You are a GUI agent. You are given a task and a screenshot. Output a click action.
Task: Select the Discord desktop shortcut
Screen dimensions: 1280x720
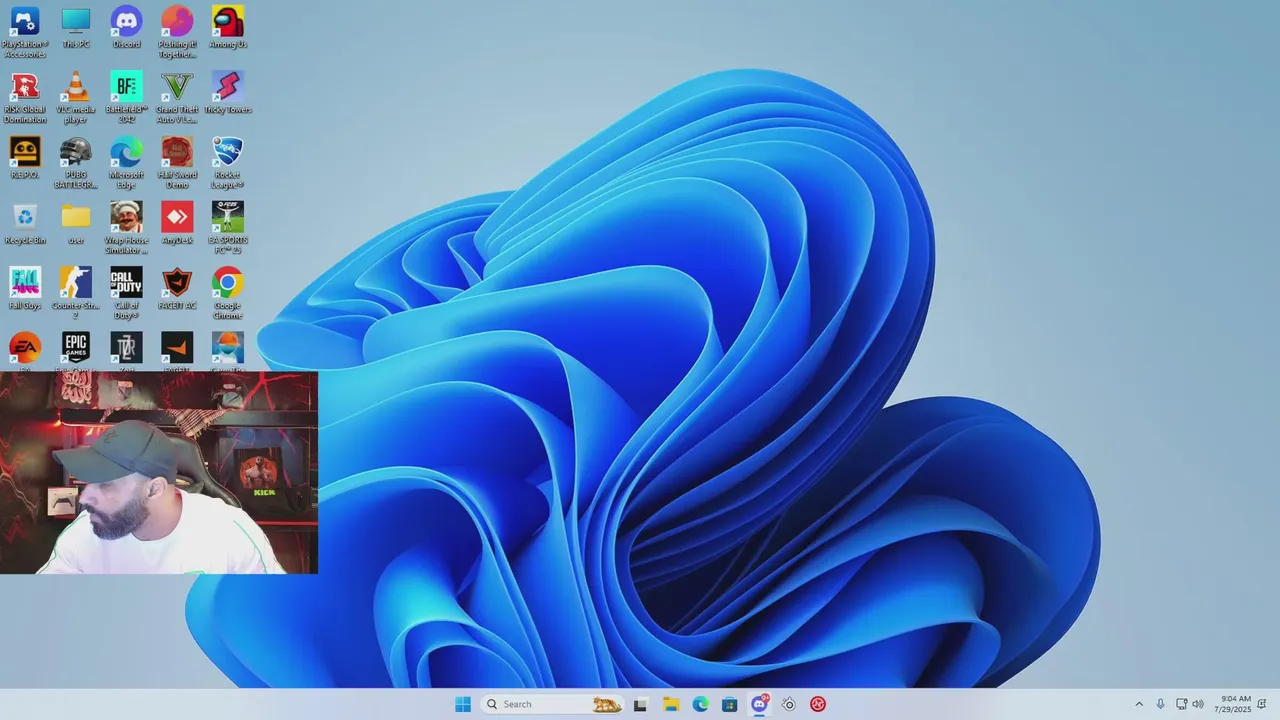(x=126, y=27)
